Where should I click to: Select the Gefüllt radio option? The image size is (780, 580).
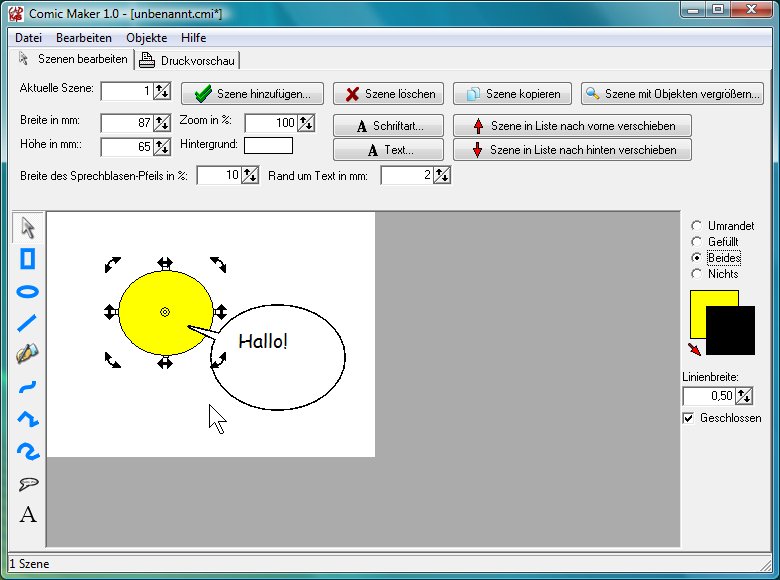pos(697,242)
